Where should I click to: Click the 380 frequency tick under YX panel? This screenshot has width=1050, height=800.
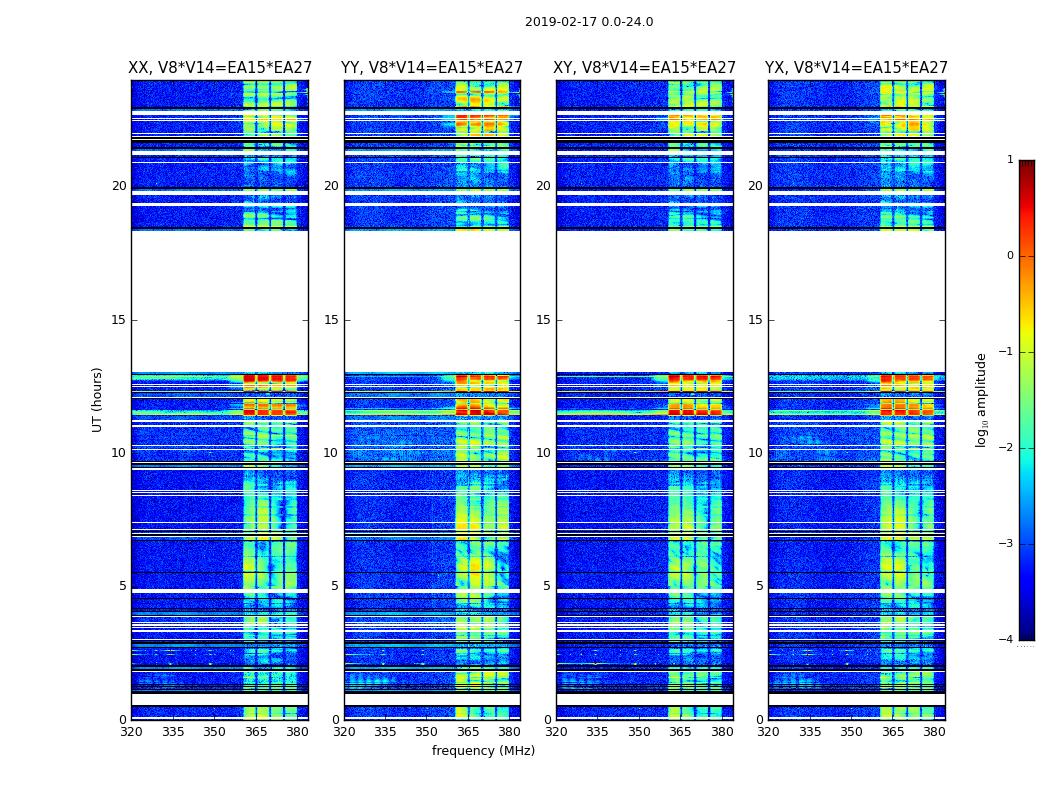(934, 732)
